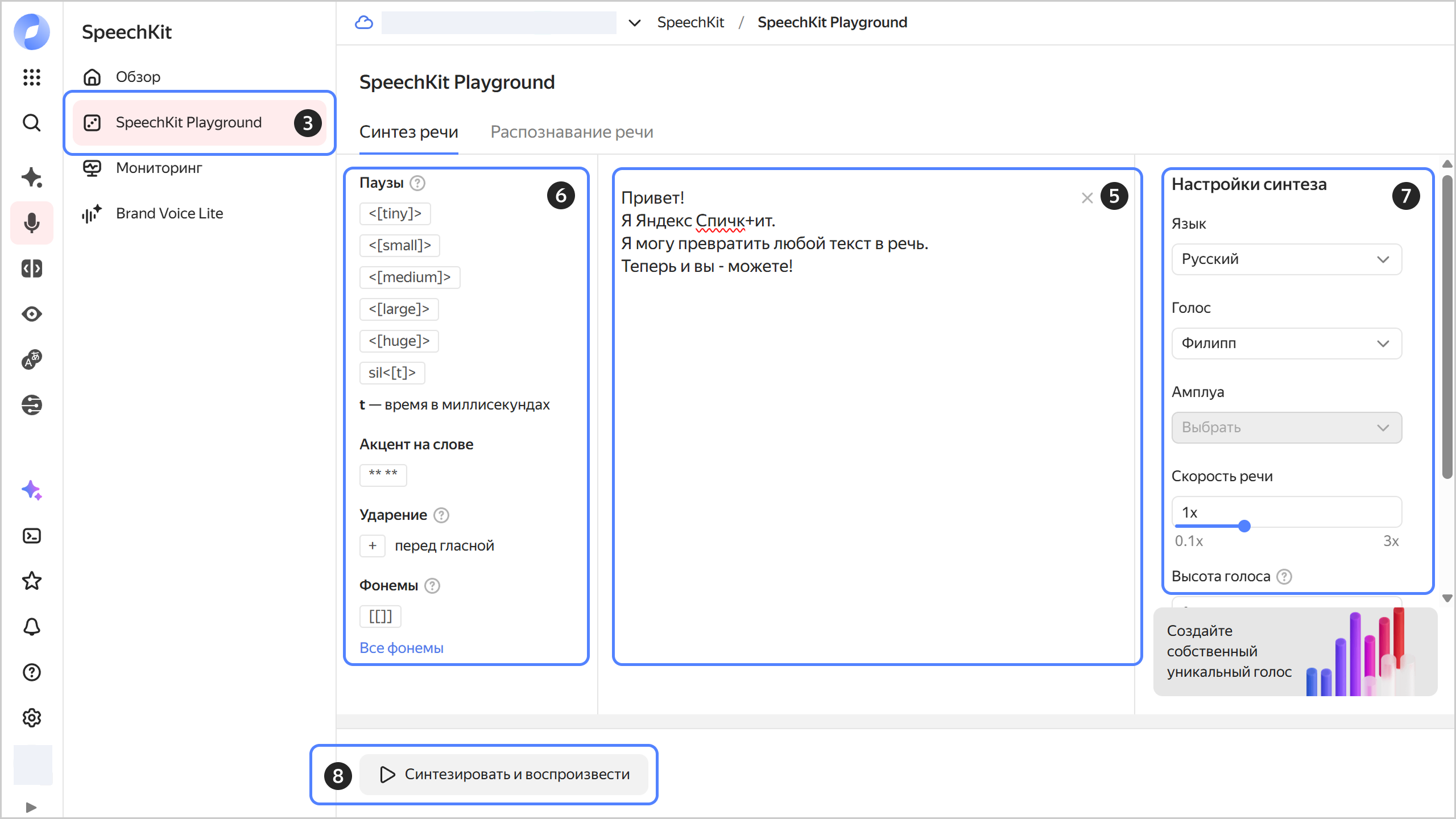Click help icon next to Ударение
The image size is (1456, 819).
pyautogui.click(x=441, y=515)
